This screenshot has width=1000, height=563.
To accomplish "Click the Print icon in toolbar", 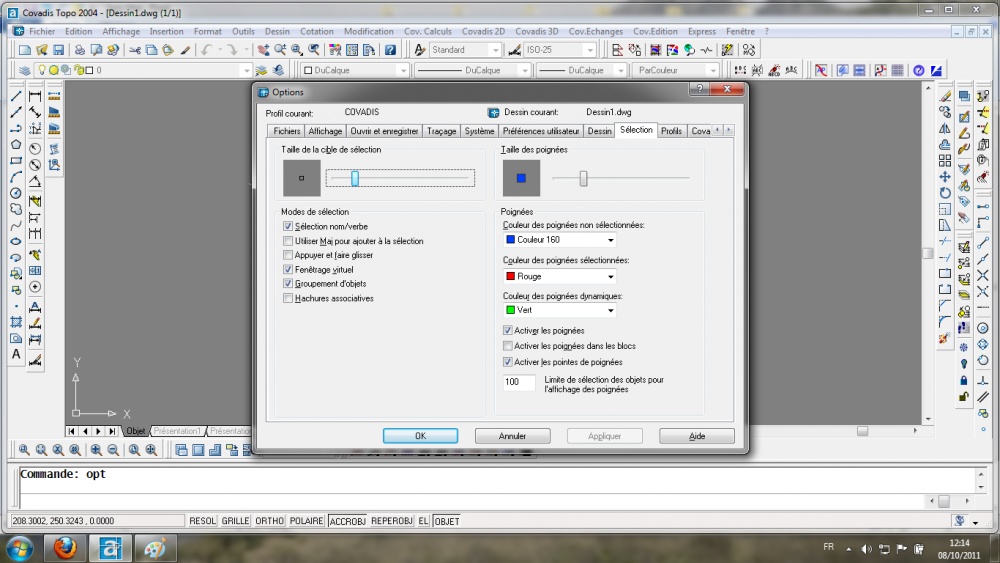I will point(80,50).
